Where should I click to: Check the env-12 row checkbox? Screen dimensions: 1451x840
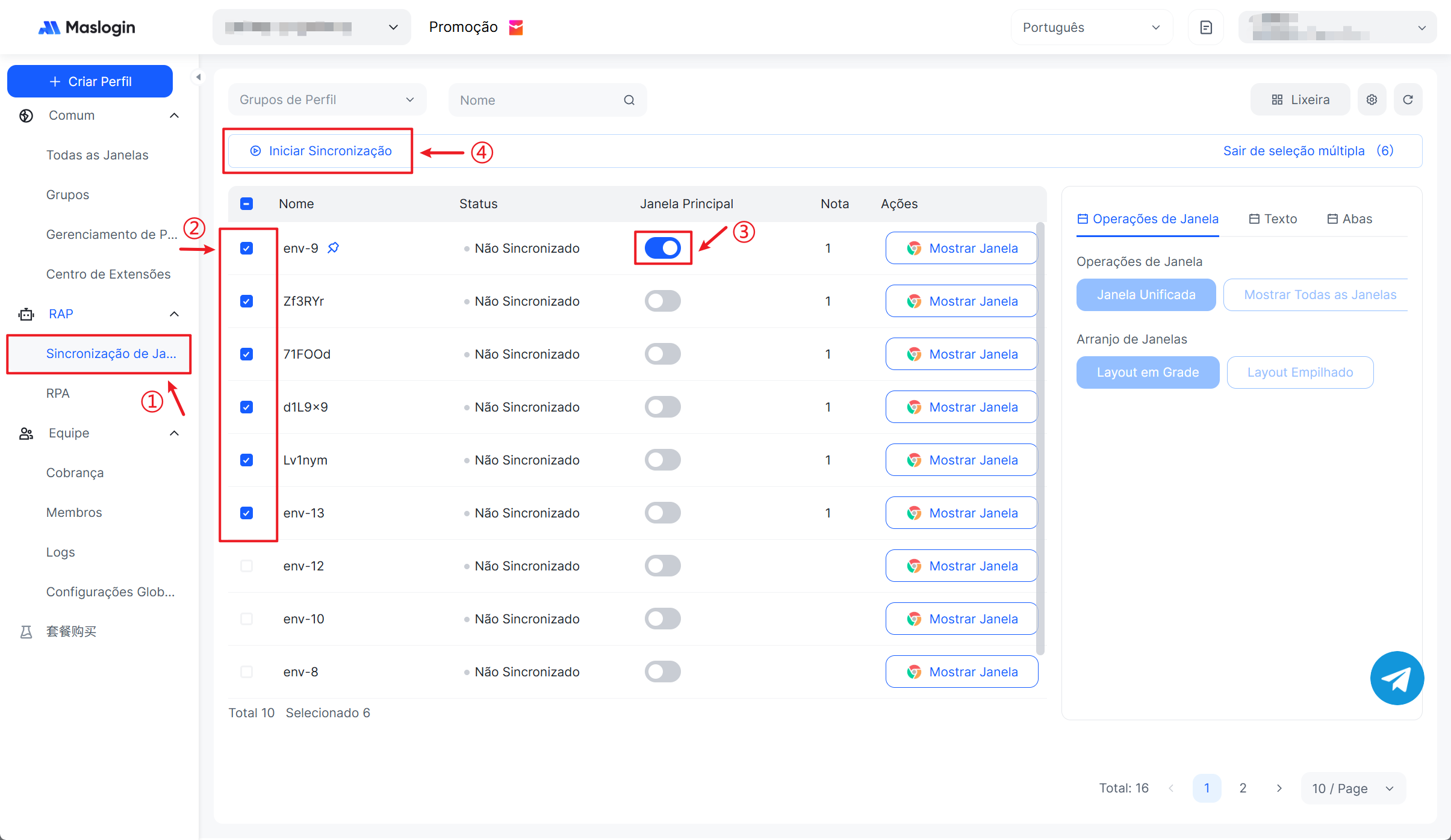tap(246, 566)
